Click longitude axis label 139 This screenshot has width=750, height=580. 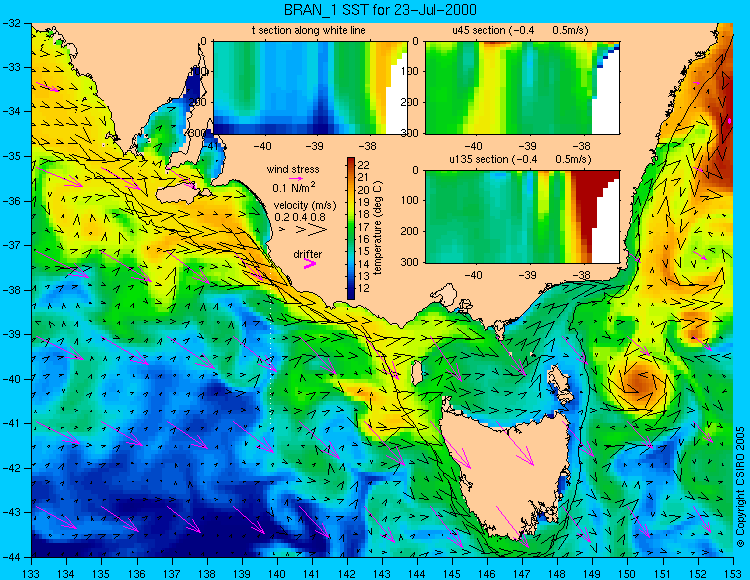[242, 573]
